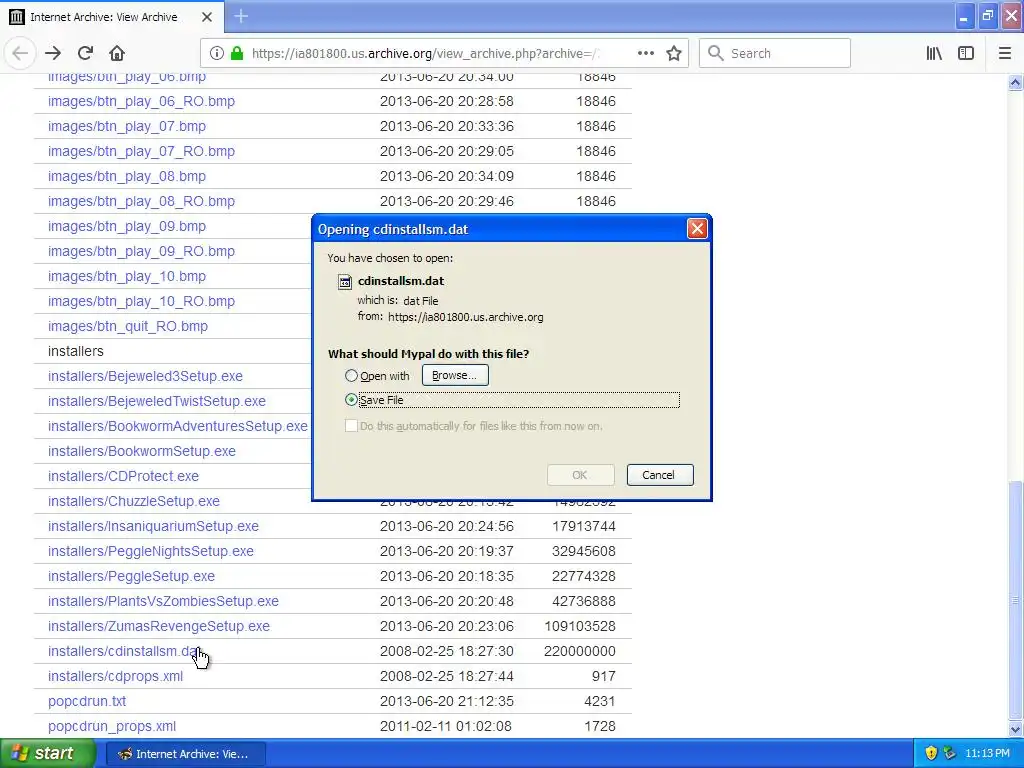
Task: Click the page scrollbar down arrow
Action: [x=1015, y=729]
